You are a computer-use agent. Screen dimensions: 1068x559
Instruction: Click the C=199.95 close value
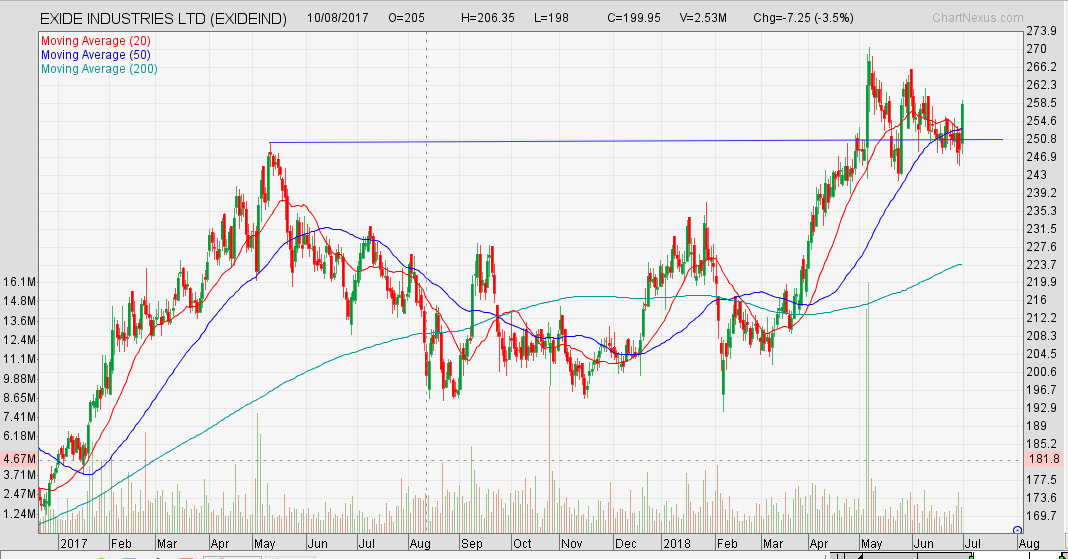(633, 18)
